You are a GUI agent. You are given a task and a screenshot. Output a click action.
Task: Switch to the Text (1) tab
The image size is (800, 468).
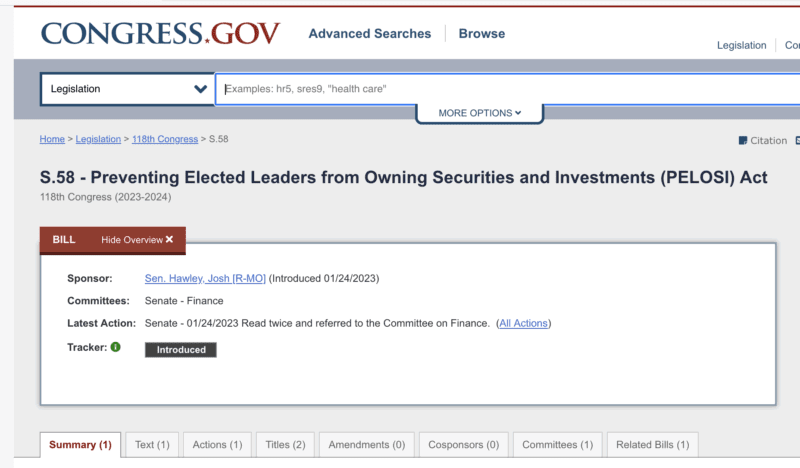tap(152, 445)
